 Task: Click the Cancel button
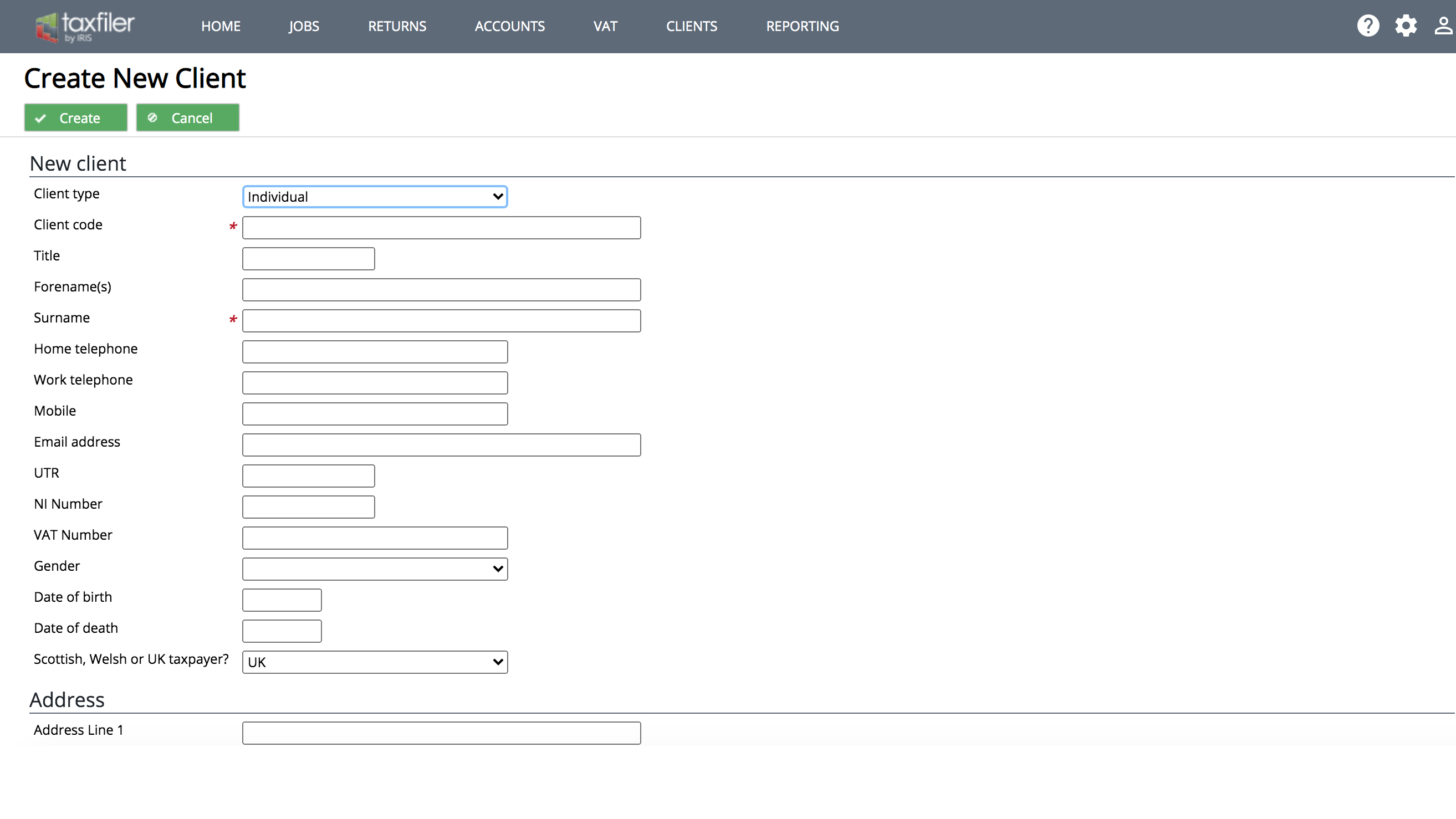[188, 117]
